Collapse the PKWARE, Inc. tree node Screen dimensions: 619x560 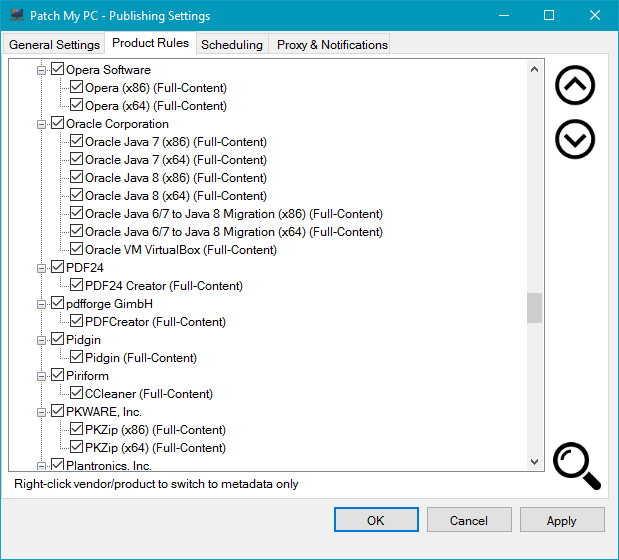(41, 413)
